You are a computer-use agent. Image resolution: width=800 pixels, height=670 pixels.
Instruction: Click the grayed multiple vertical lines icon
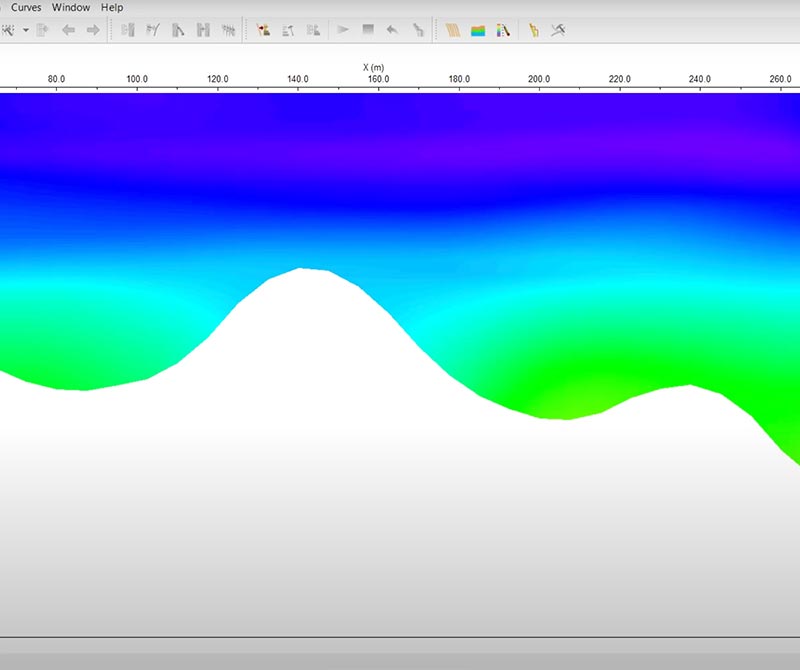click(228, 30)
